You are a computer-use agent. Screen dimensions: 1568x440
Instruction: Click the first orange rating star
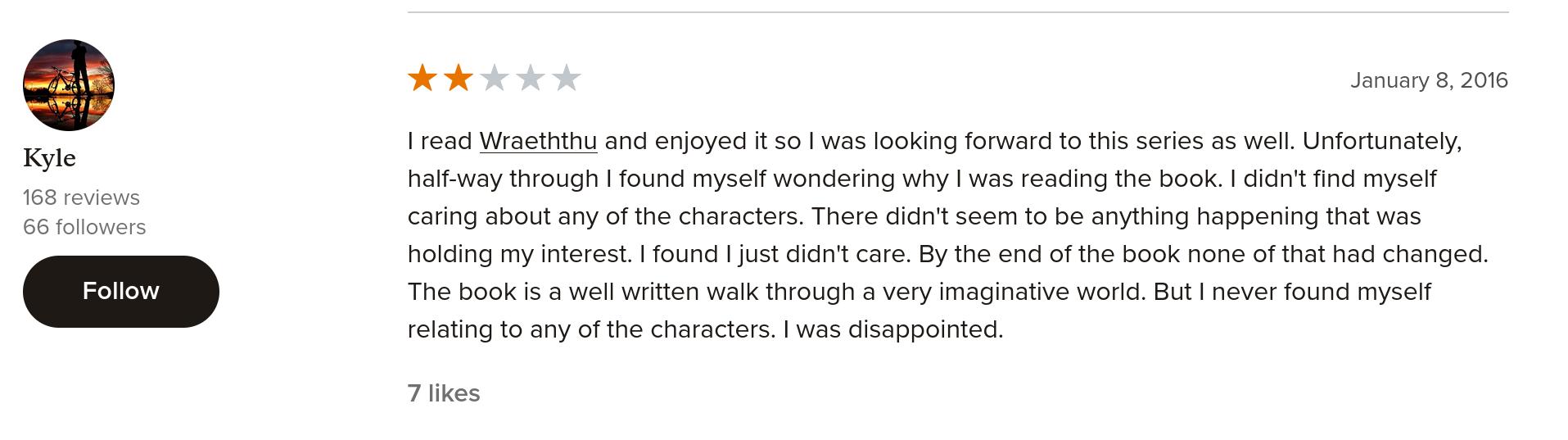(x=423, y=79)
